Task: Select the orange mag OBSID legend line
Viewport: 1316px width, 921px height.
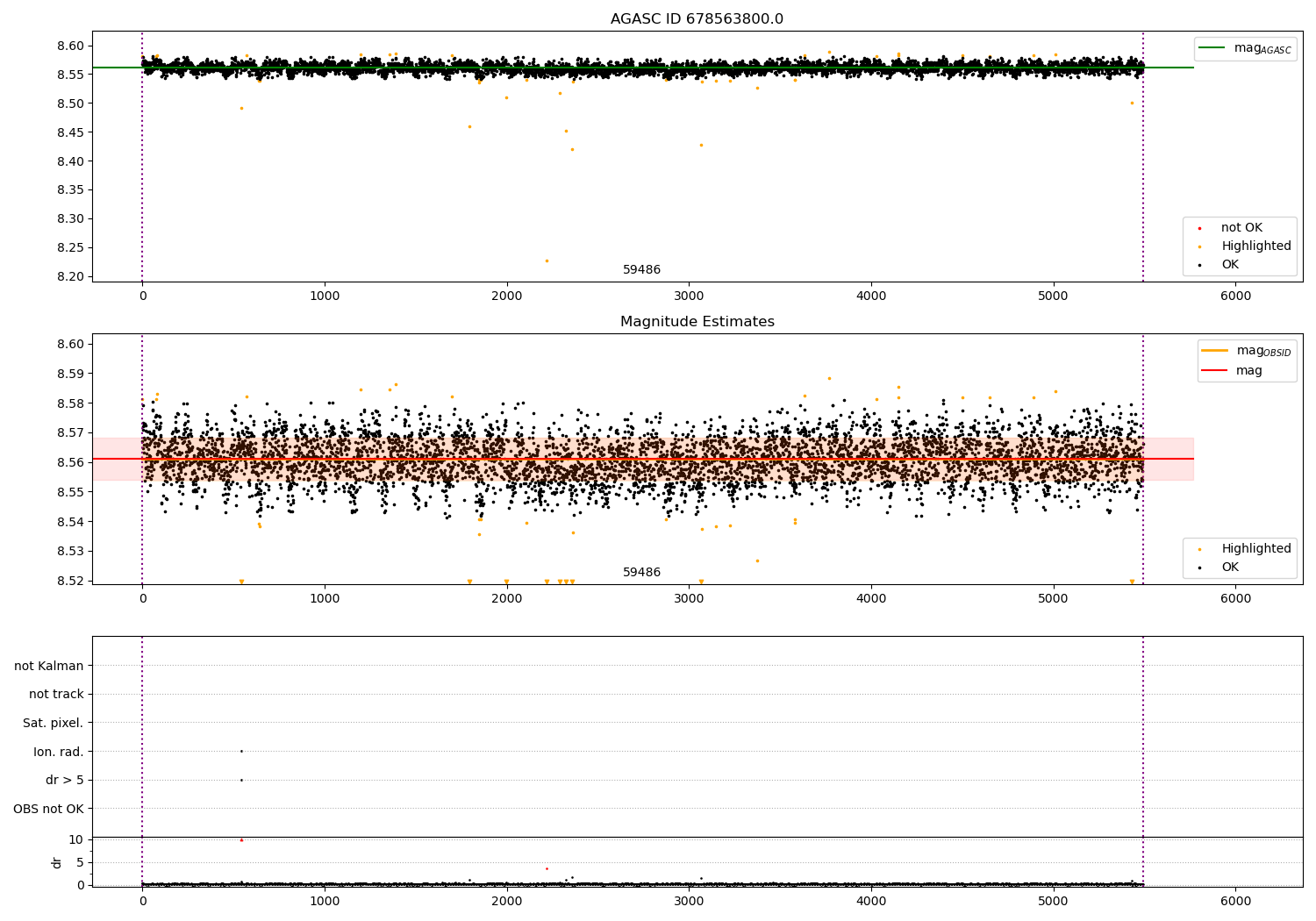Action: [1215, 351]
